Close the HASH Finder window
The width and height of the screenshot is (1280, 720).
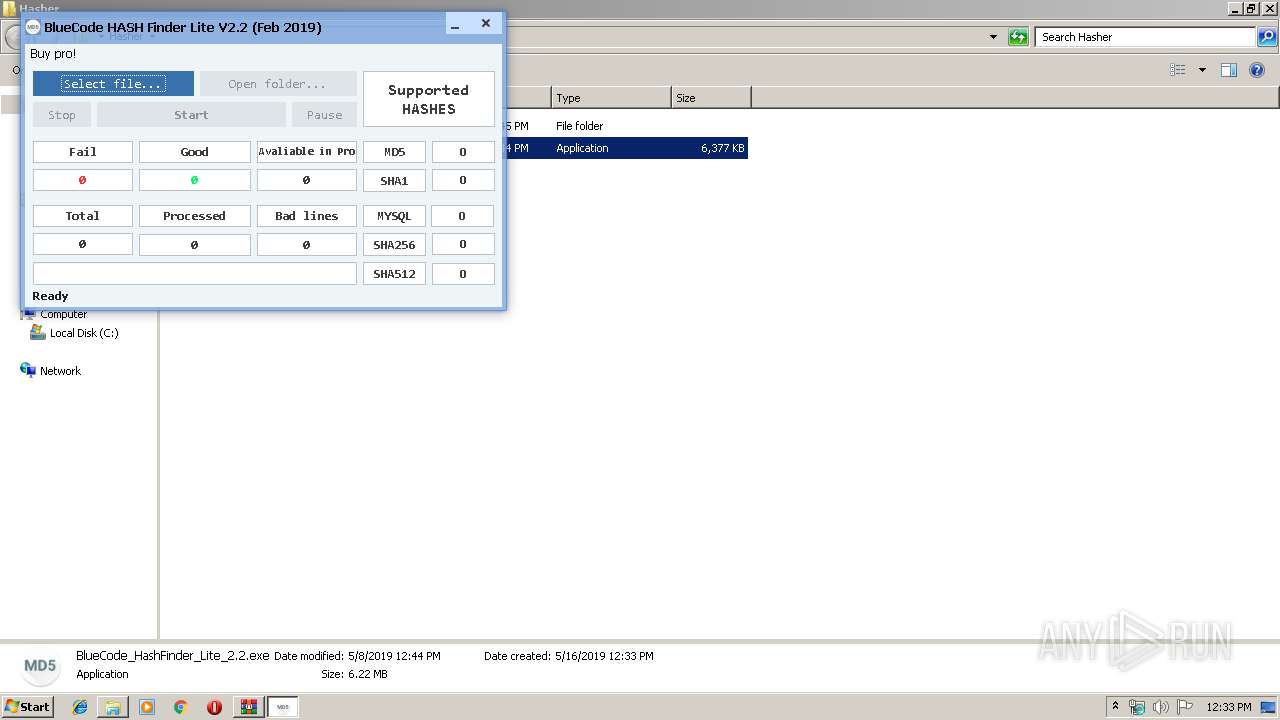pos(486,24)
